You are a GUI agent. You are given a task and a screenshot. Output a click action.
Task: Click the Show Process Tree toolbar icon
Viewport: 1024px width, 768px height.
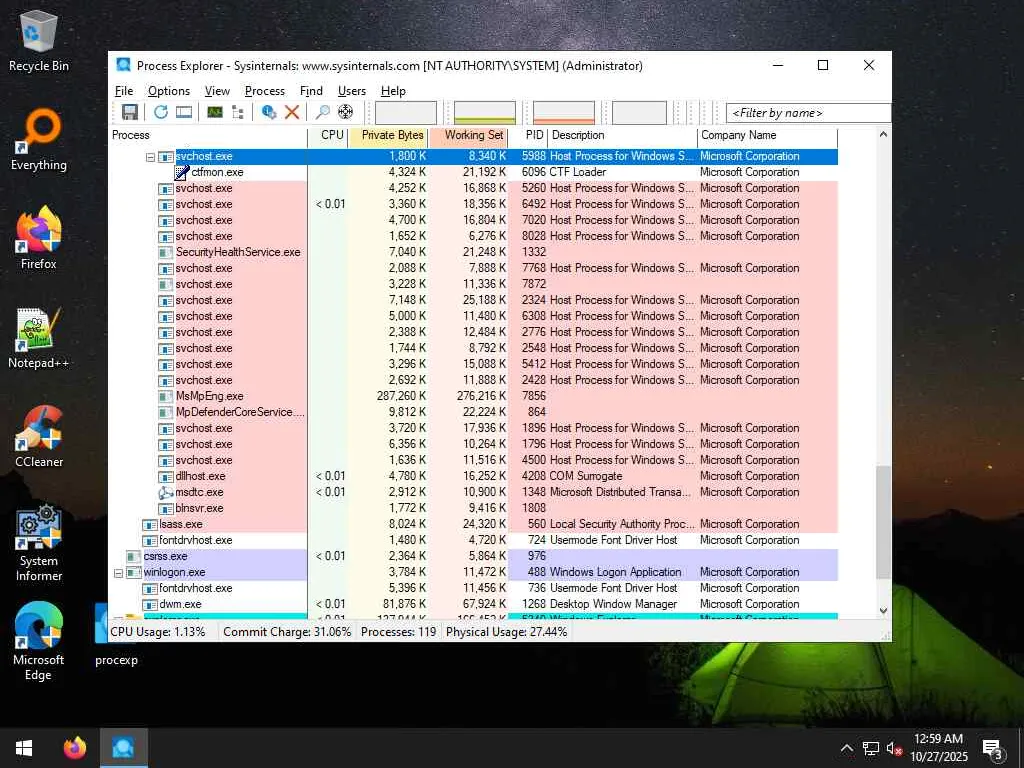click(238, 112)
